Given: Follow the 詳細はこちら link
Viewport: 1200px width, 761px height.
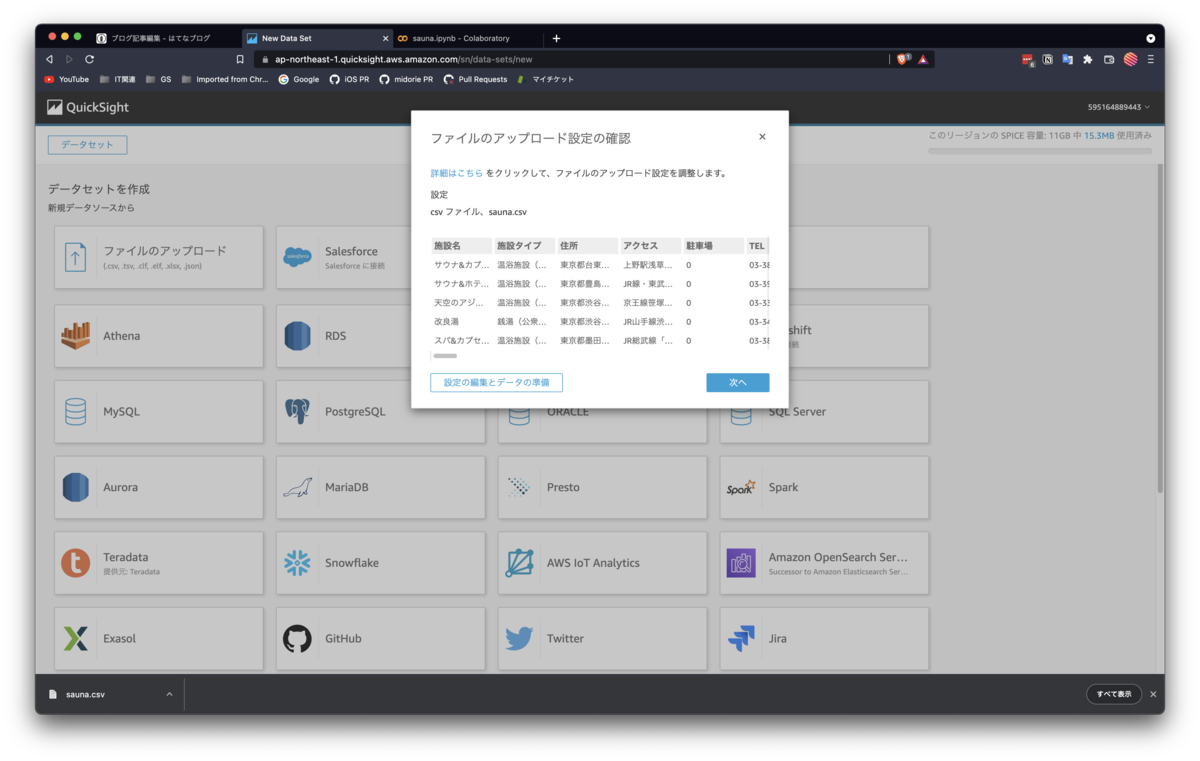Looking at the screenshot, I should coord(457,173).
